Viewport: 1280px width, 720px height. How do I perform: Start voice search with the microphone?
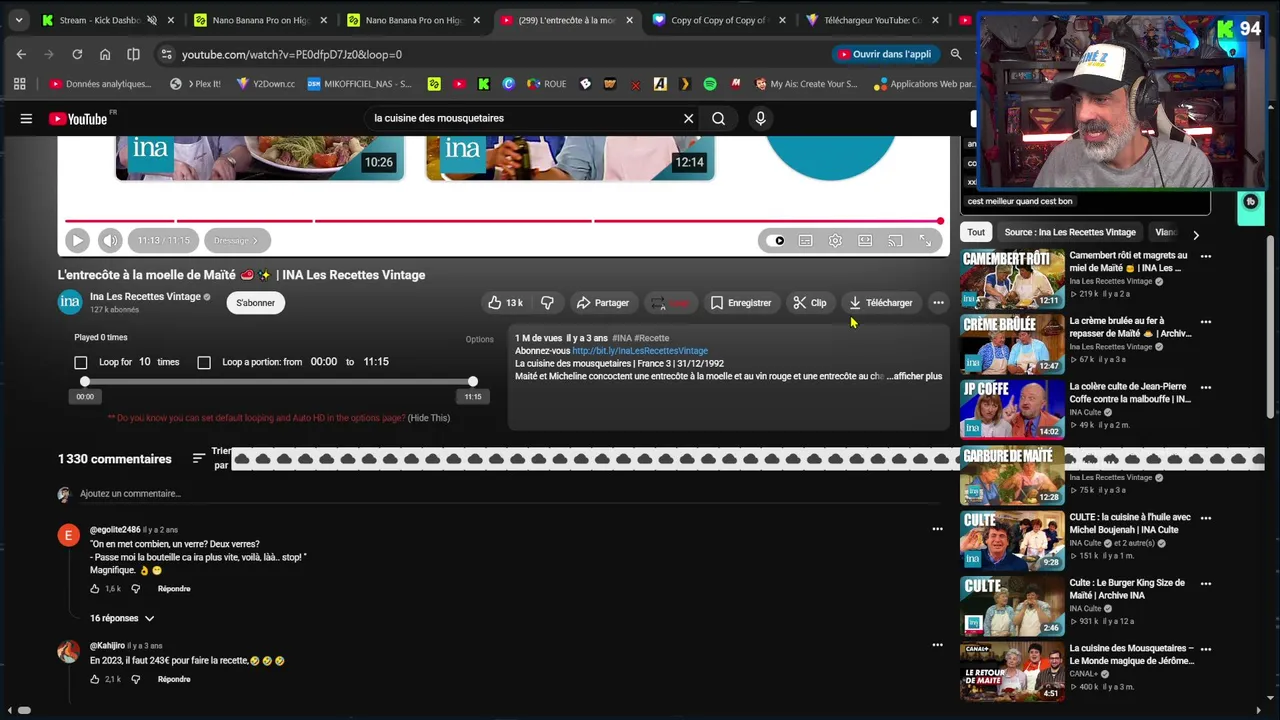760,118
